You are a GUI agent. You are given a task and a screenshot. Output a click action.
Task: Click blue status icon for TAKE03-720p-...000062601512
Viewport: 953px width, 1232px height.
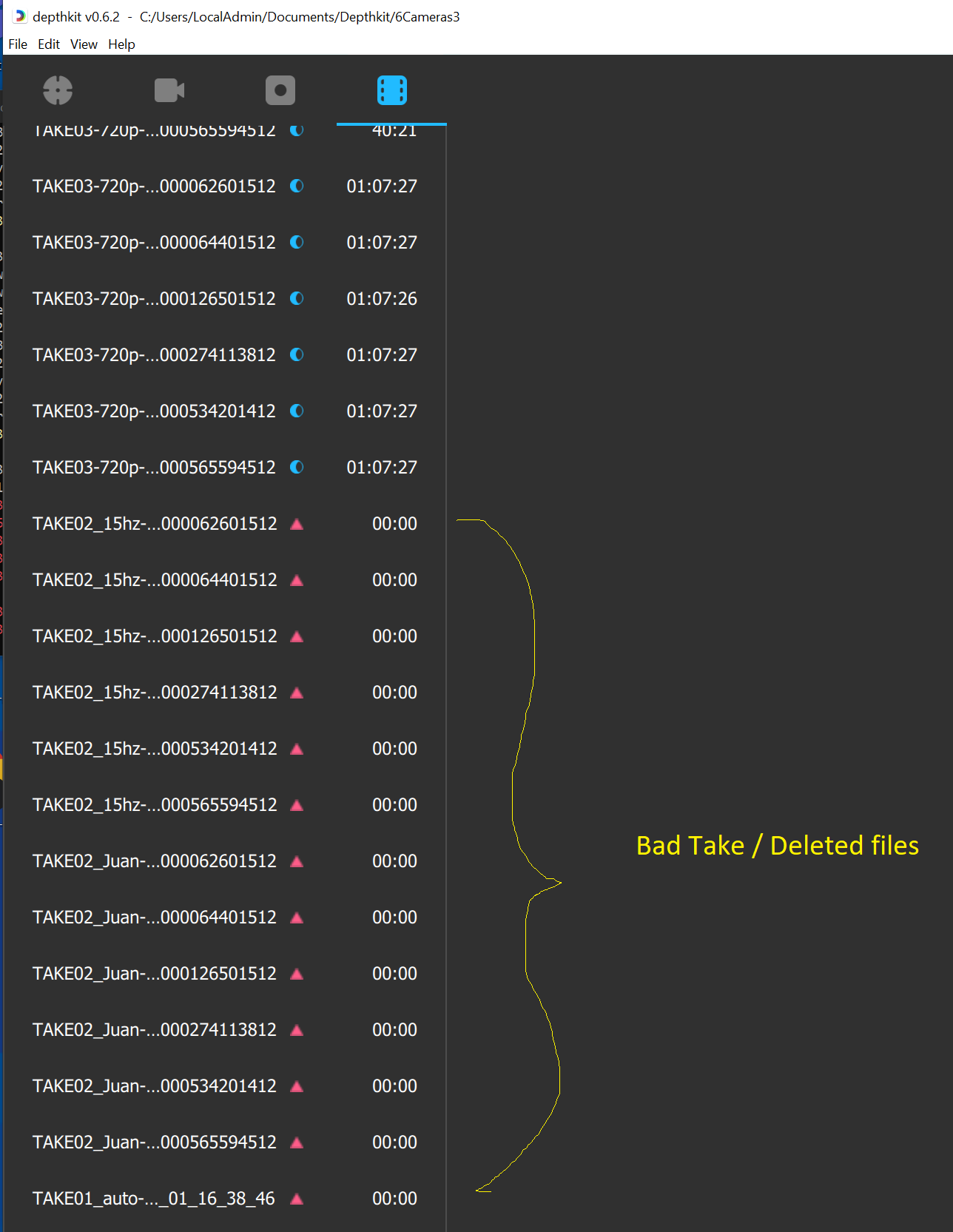[x=297, y=186]
